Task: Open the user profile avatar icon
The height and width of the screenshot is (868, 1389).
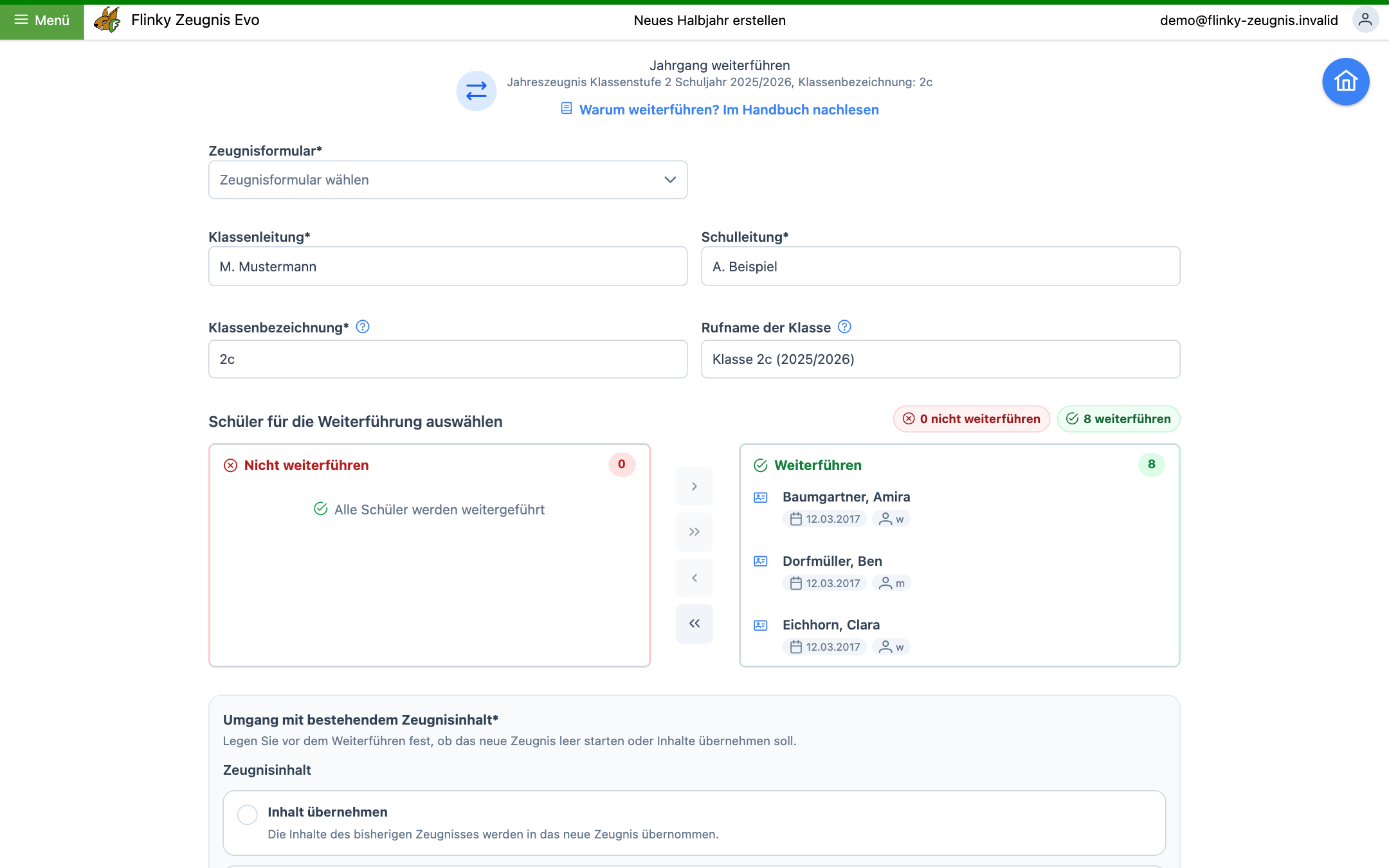Action: [1365, 20]
